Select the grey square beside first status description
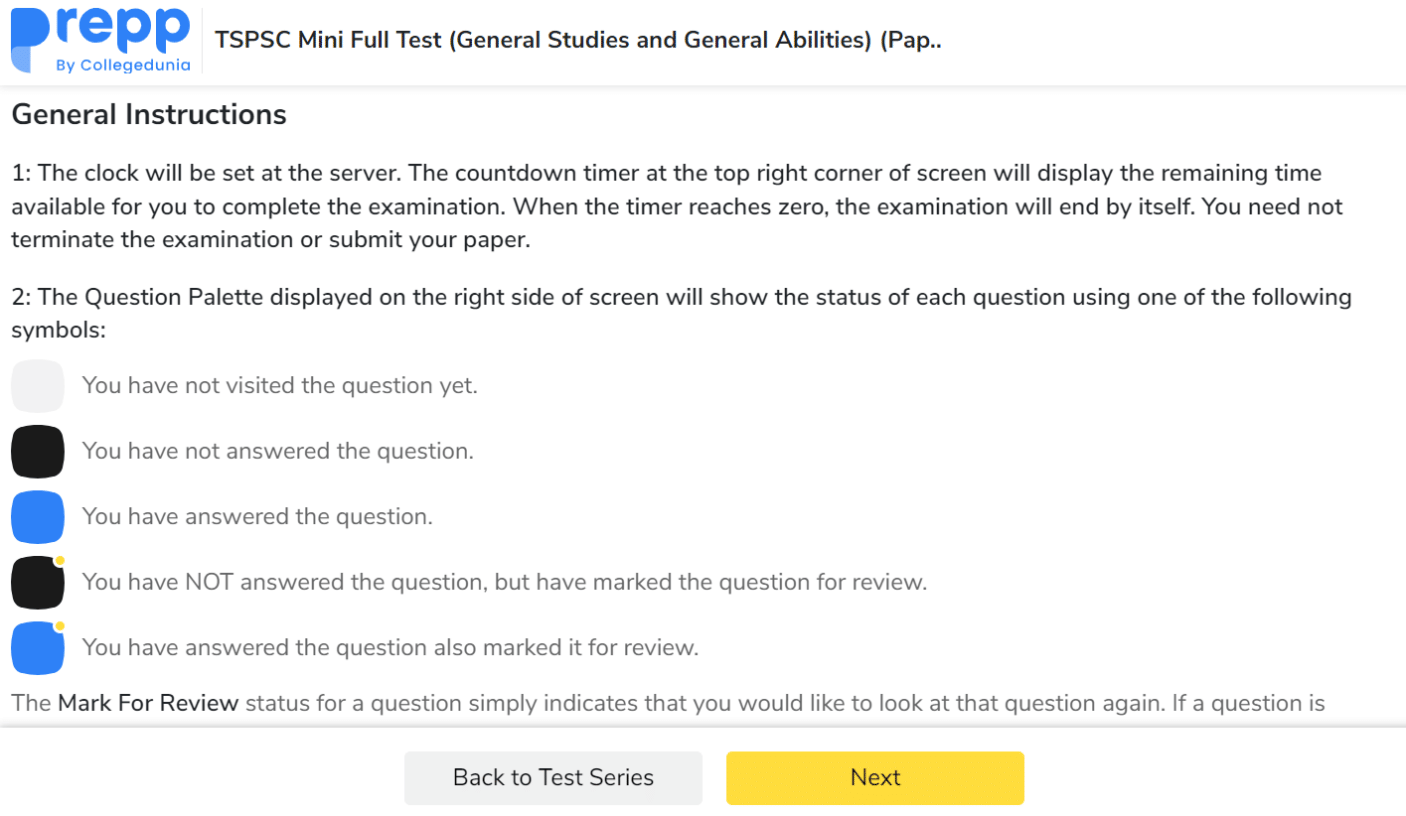This screenshot has width=1406, height=816. [x=36, y=385]
